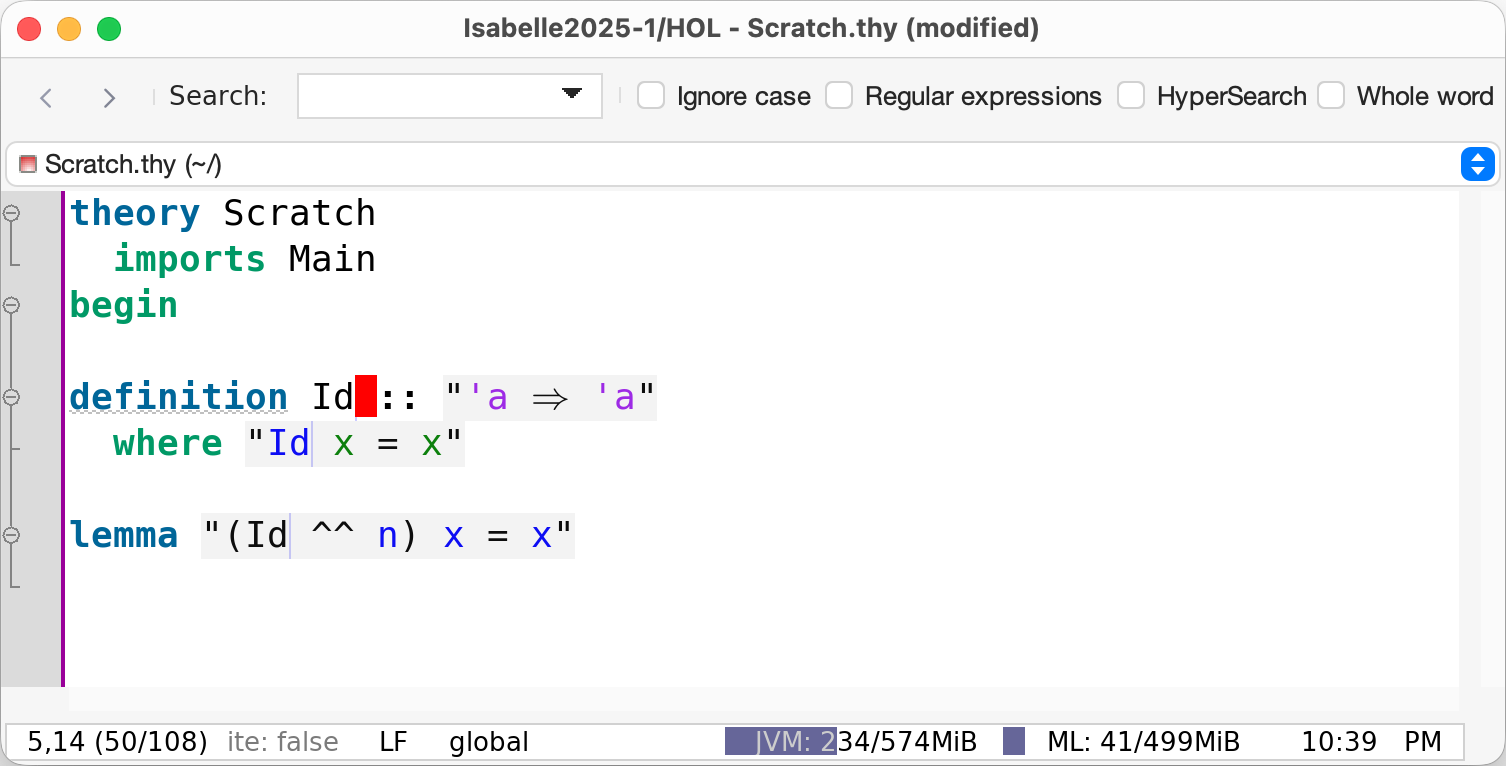Click the find next arrow
This screenshot has height=766, width=1506.
(x=109, y=97)
